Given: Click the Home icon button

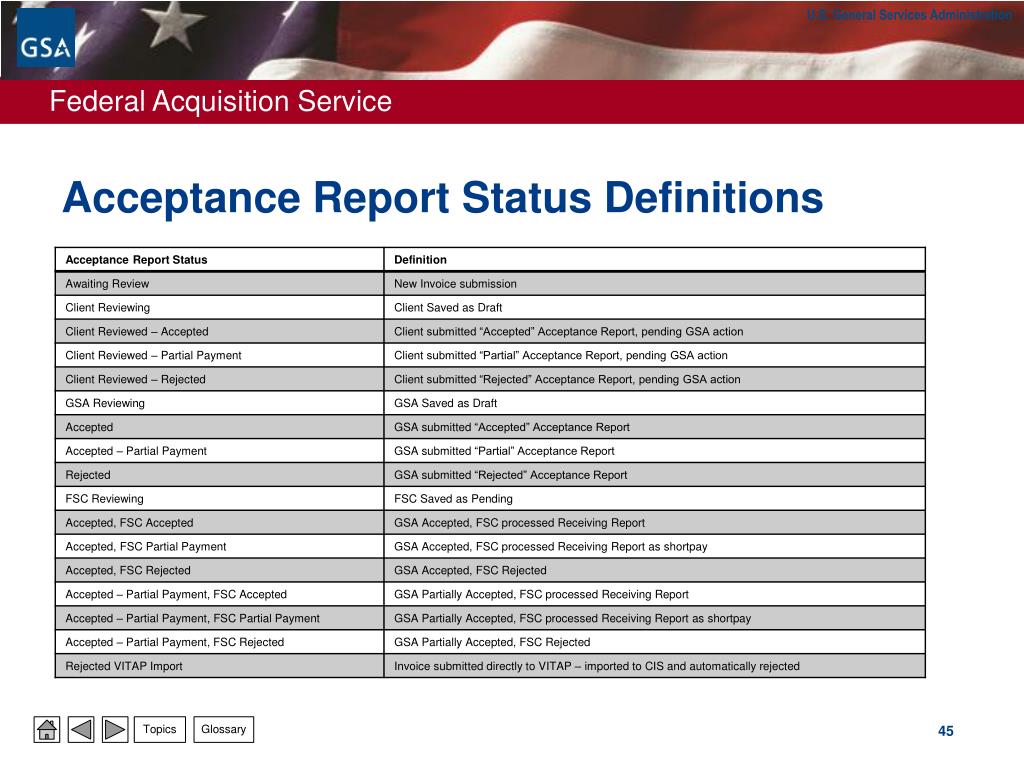Looking at the screenshot, I should click(46, 729).
